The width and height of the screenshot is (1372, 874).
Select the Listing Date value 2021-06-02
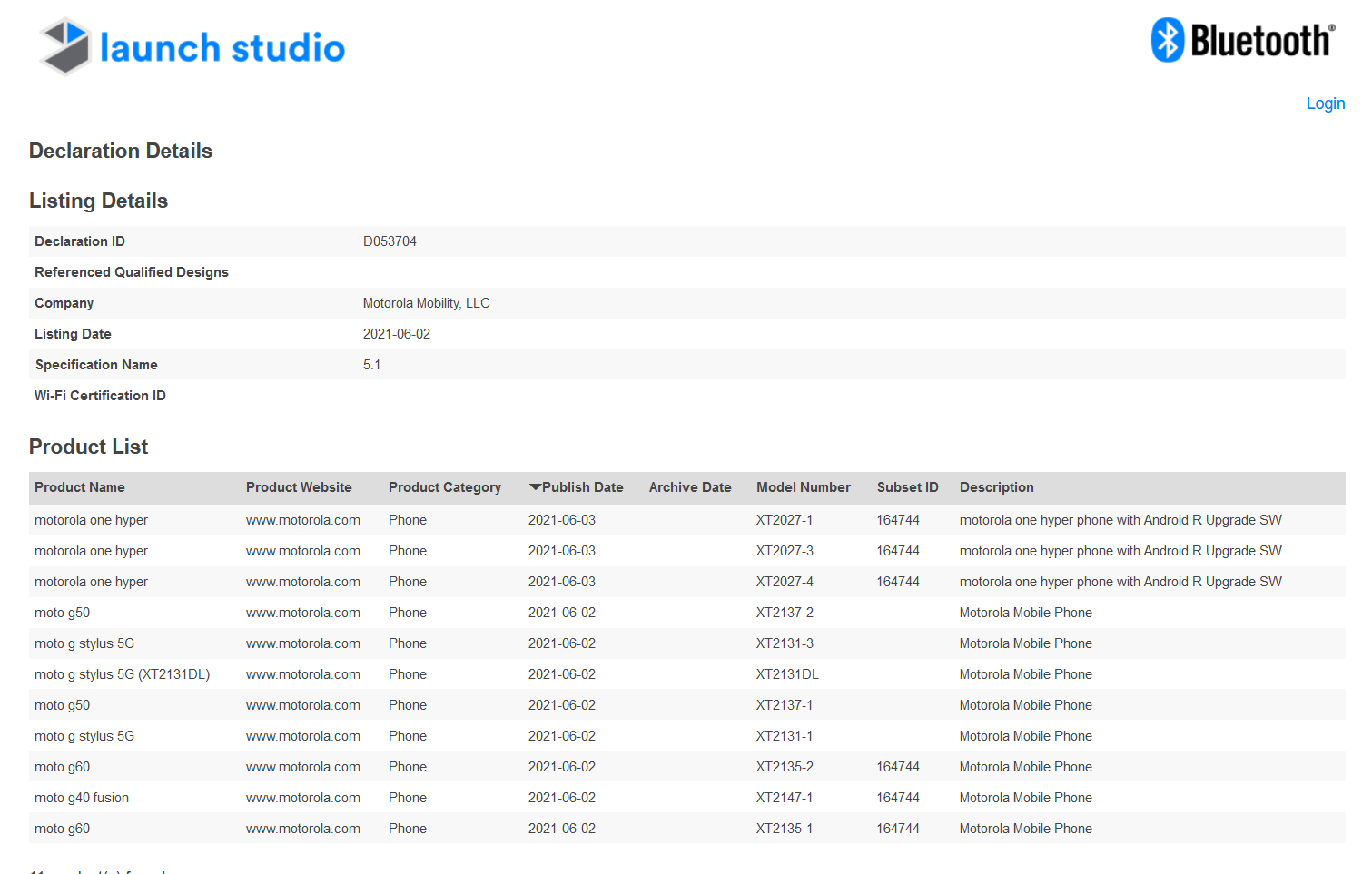point(397,334)
